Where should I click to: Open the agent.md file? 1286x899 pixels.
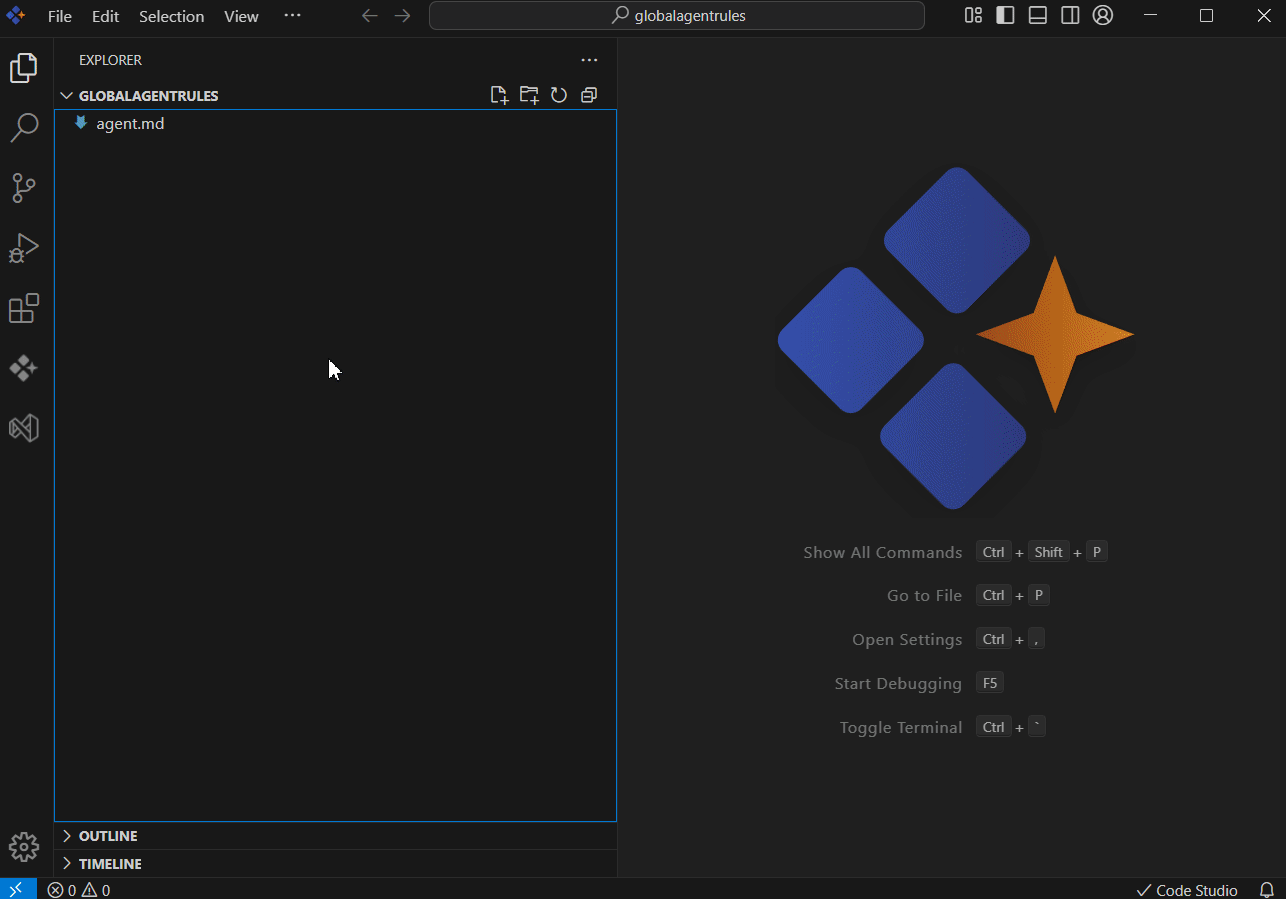click(130, 124)
